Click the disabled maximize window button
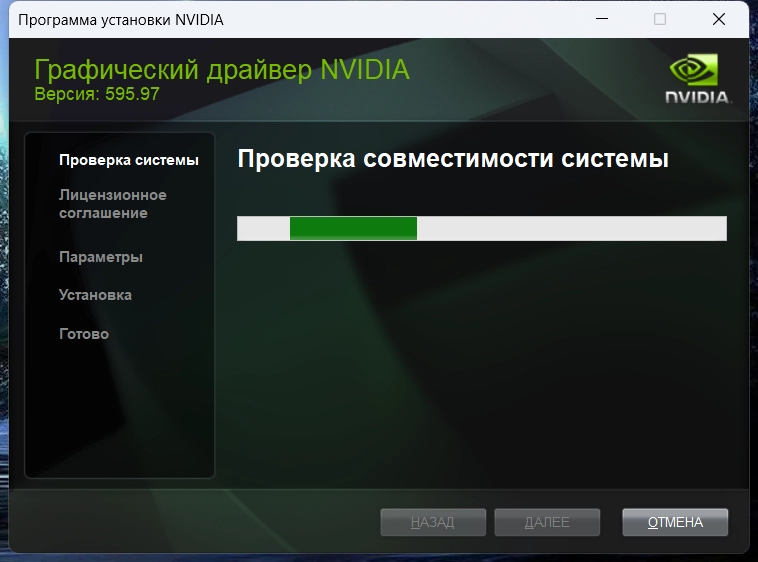 tap(660, 19)
